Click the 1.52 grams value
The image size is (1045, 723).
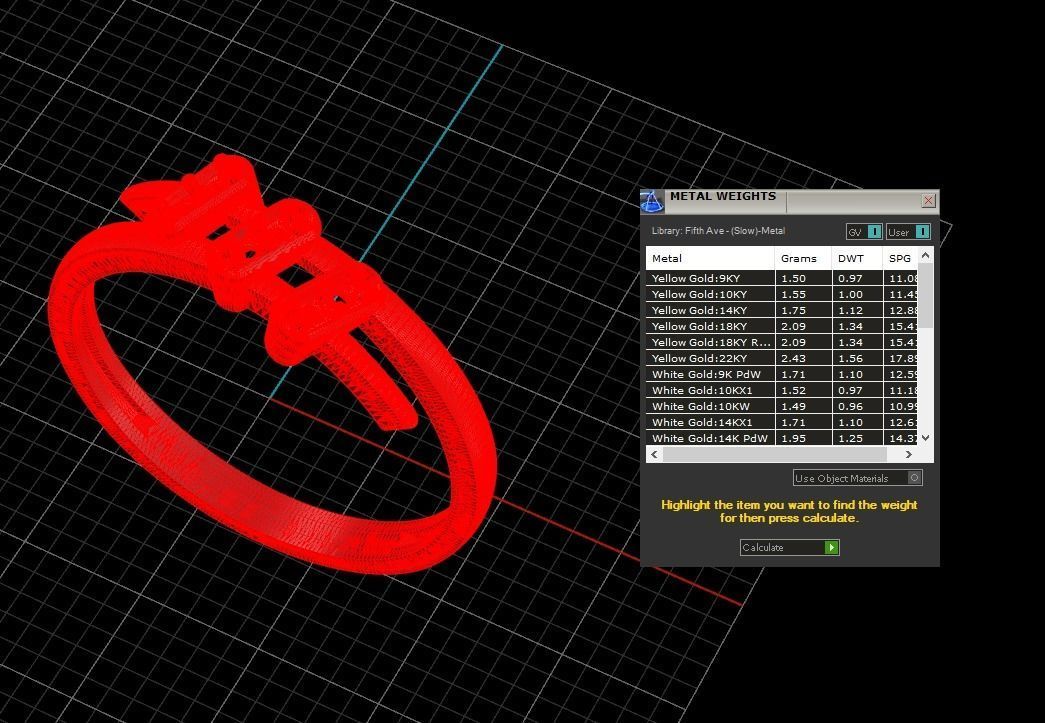click(793, 390)
